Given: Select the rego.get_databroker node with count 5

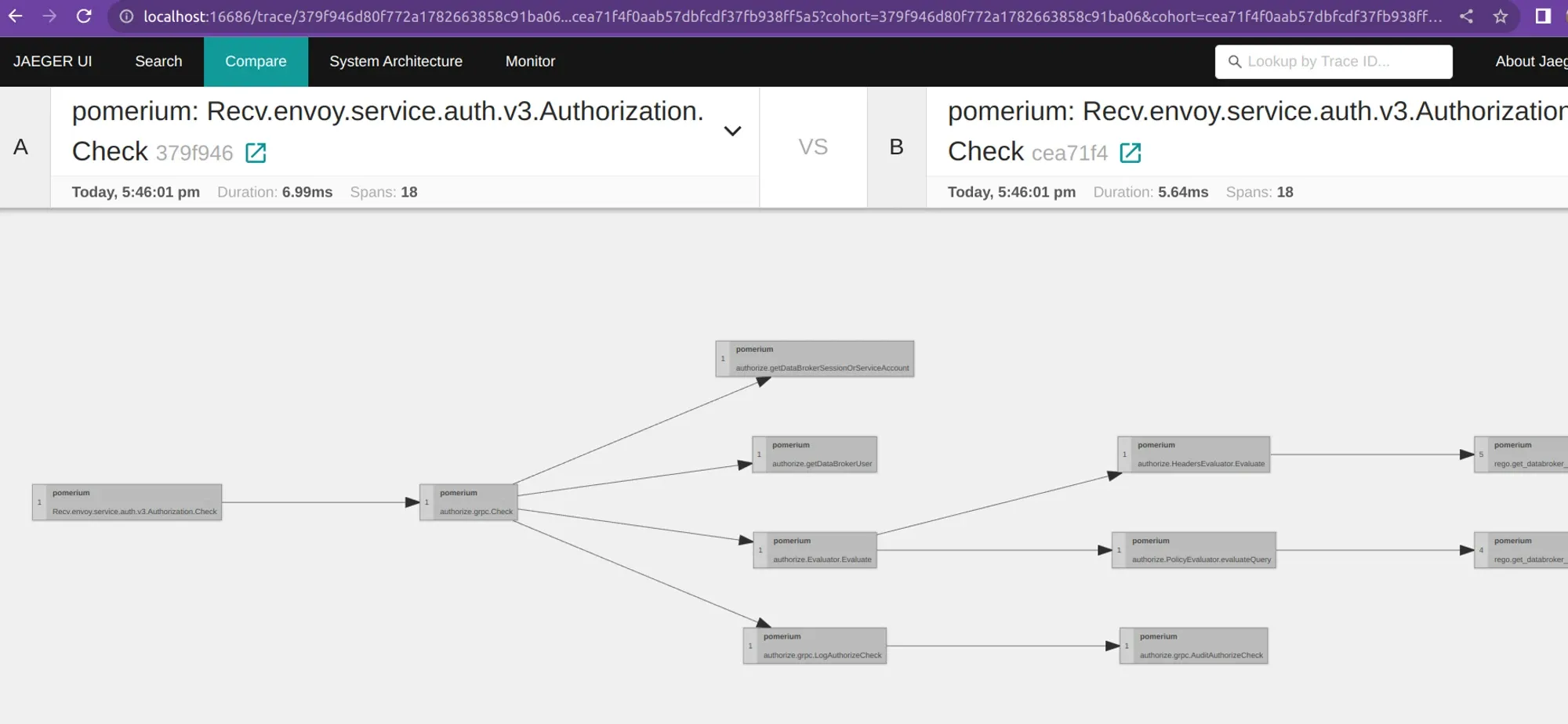Looking at the screenshot, I should [1521, 454].
